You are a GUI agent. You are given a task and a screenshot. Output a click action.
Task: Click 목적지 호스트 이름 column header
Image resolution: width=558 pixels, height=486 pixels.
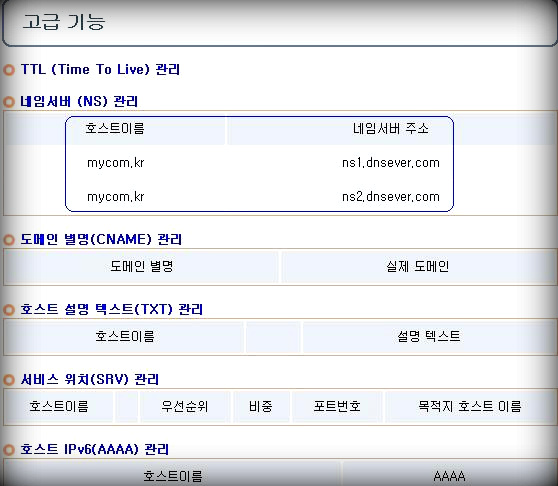[x=470, y=406]
